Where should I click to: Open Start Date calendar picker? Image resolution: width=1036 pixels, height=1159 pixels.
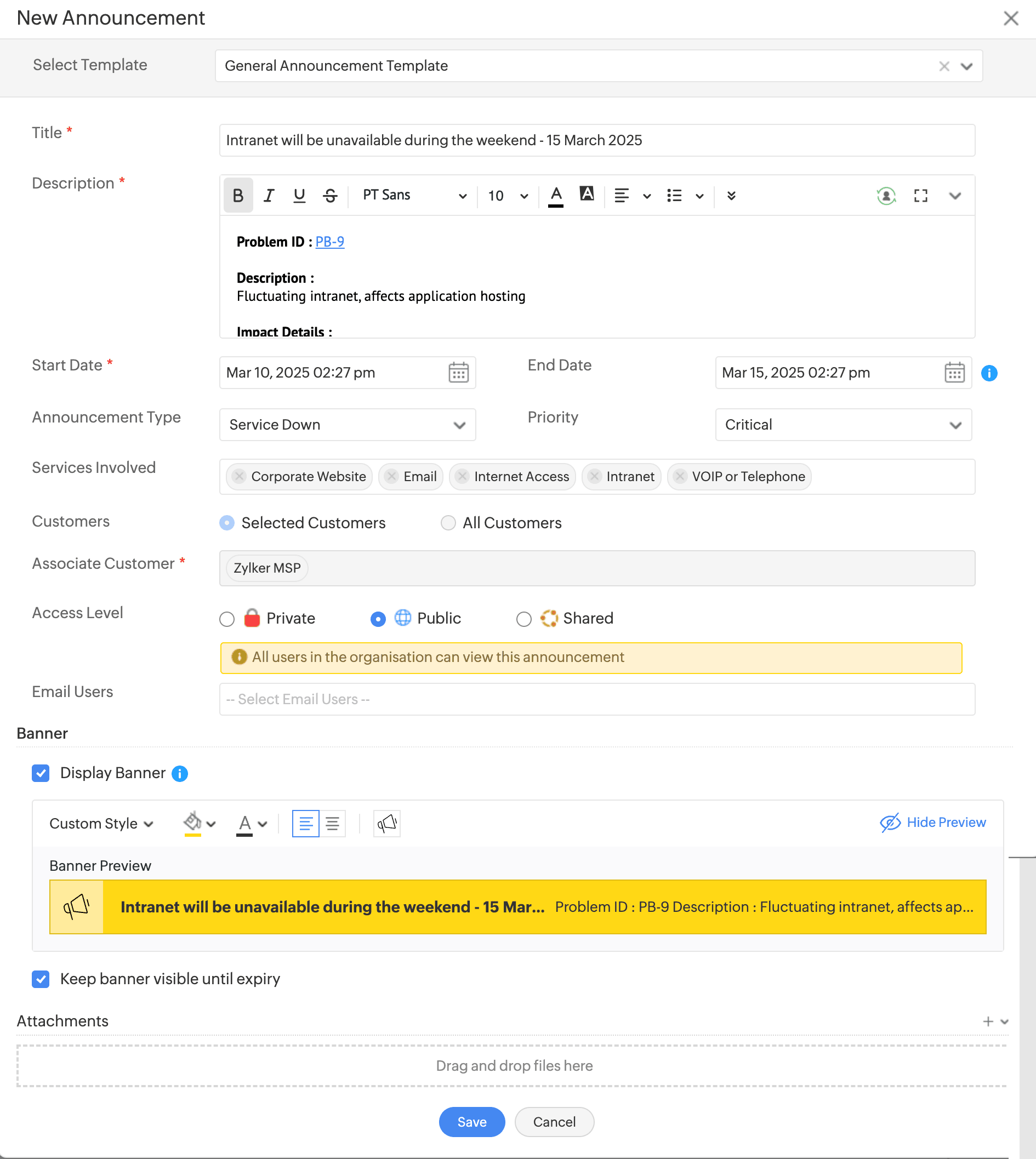pyautogui.click(x=458, y=373)
